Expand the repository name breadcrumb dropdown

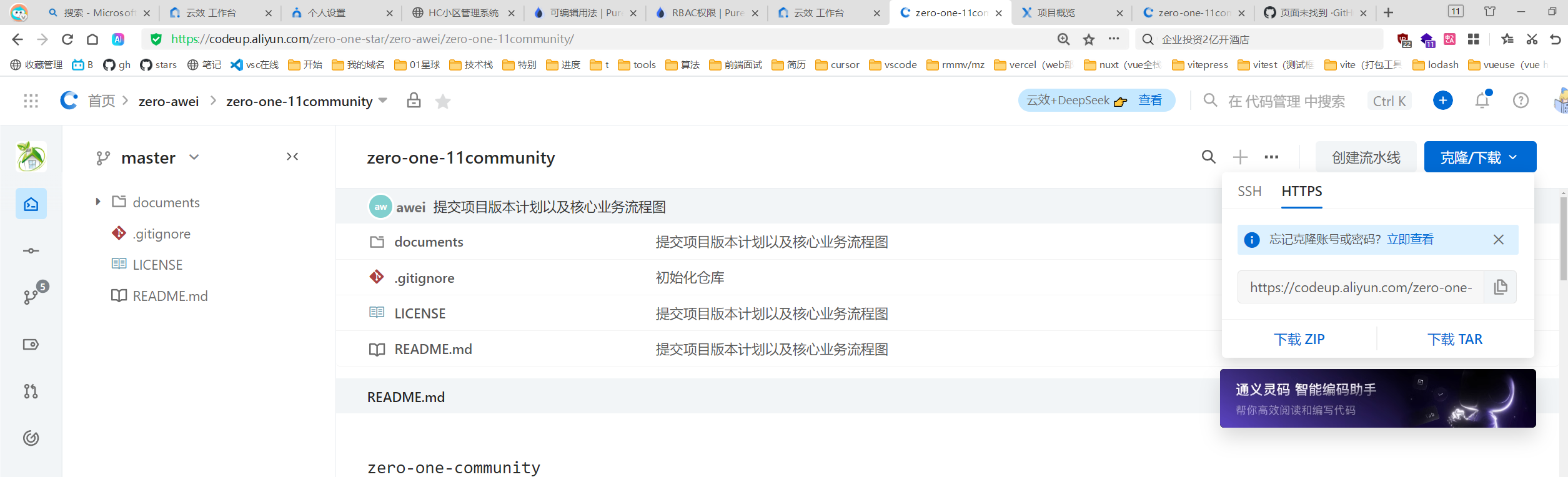pyautogui.click(x=383, y=101)
